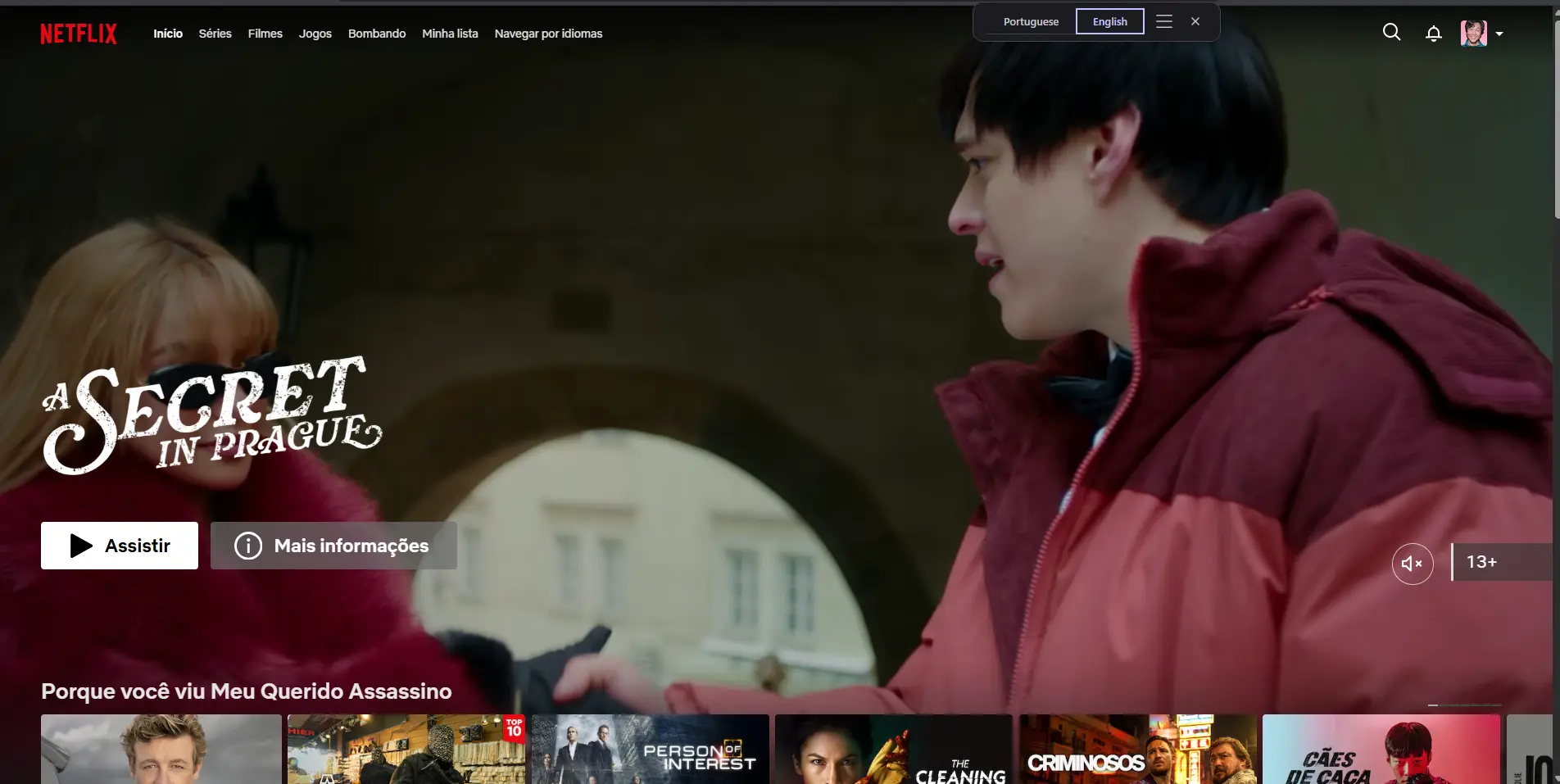The height and width of the screenshot is (784, 1560).
Task: Expand the profile dropdown arrow
Action: tap(1499, 34)
